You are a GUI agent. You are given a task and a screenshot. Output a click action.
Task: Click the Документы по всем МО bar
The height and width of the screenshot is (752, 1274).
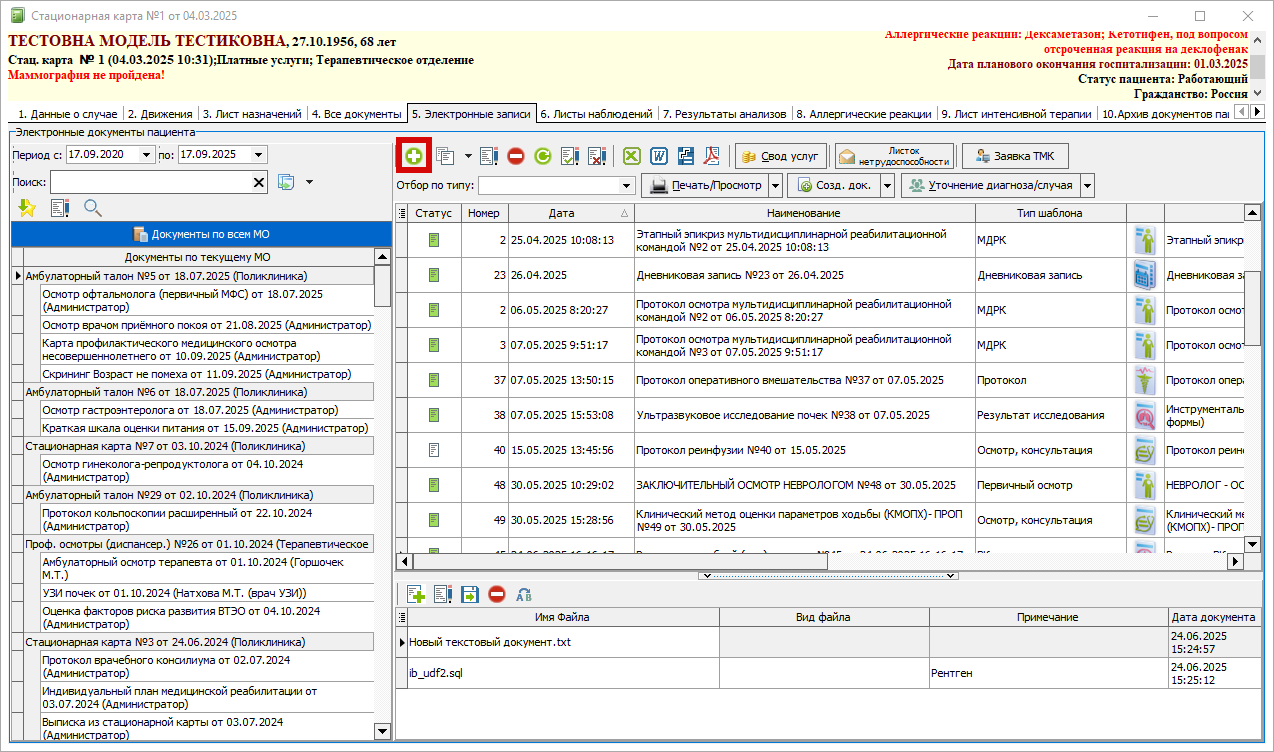click(x=200, y=234)
